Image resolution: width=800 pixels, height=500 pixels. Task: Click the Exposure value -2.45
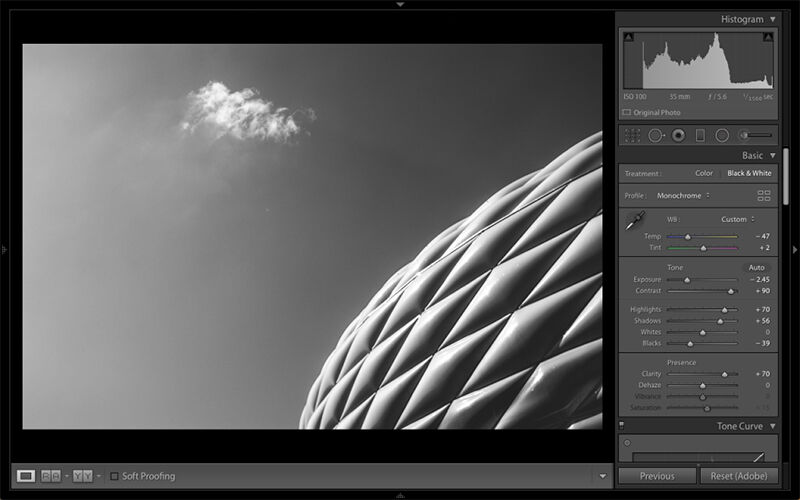(760, 280)
